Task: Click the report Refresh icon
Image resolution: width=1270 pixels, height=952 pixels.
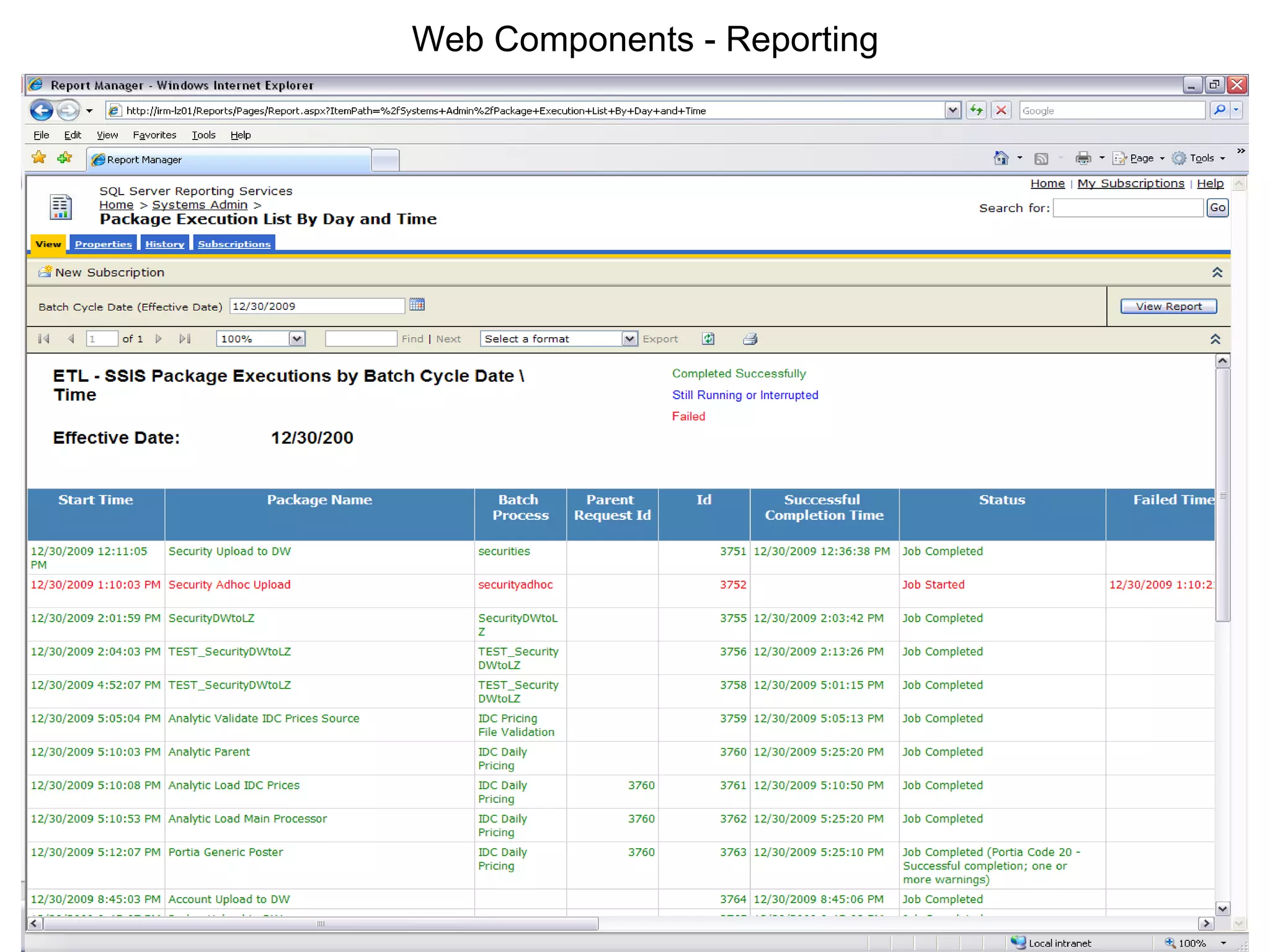Action: pos(708,338)
